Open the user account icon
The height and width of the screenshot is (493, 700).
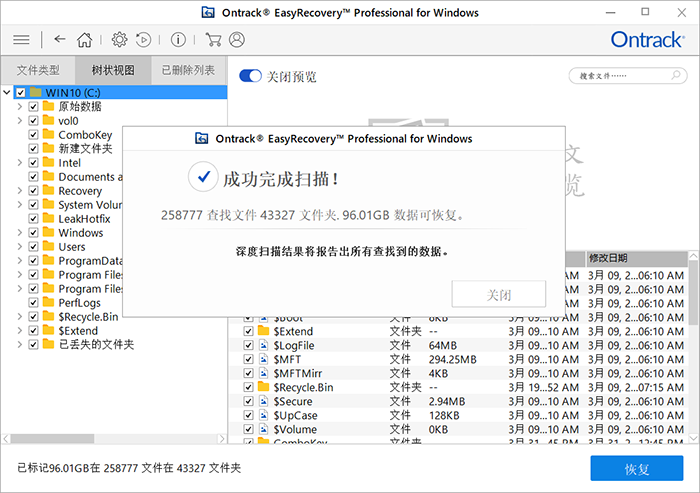click(237, 40)
